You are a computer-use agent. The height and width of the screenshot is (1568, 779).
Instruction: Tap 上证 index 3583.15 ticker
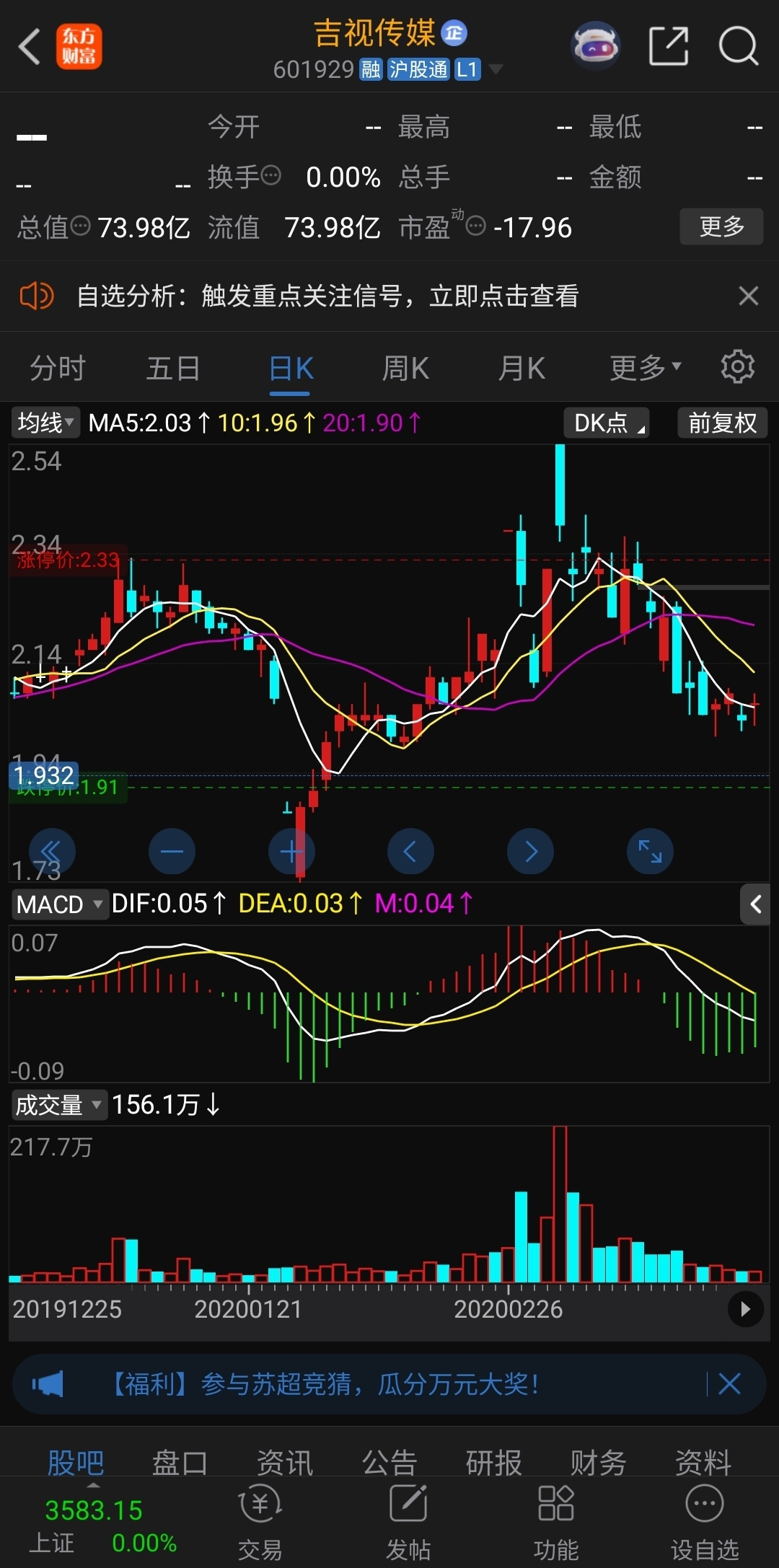click(x=101, y=1526)
